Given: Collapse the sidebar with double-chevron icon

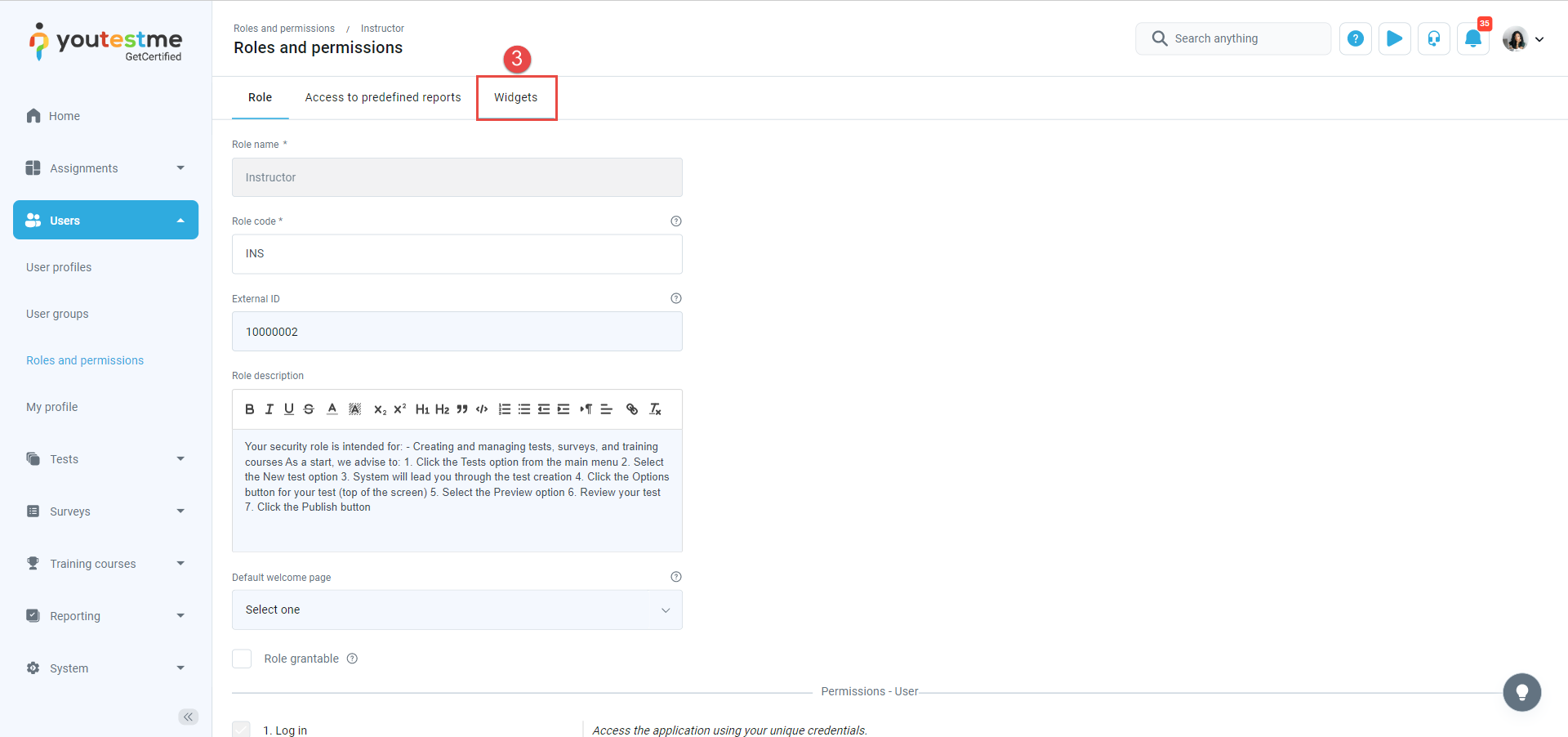Looking at the screenshot, I should [x=189, y=717].
